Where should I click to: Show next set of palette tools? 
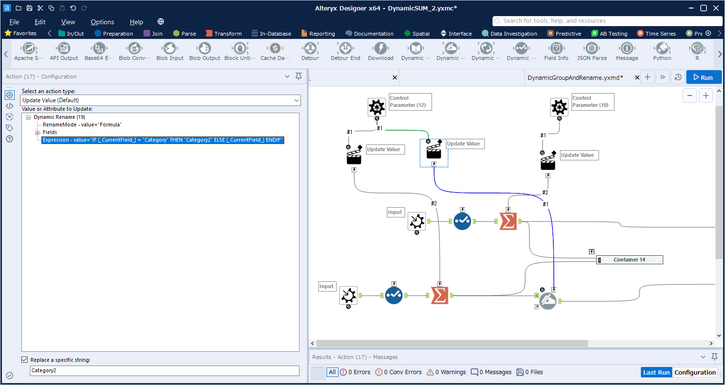coord(719,54)
